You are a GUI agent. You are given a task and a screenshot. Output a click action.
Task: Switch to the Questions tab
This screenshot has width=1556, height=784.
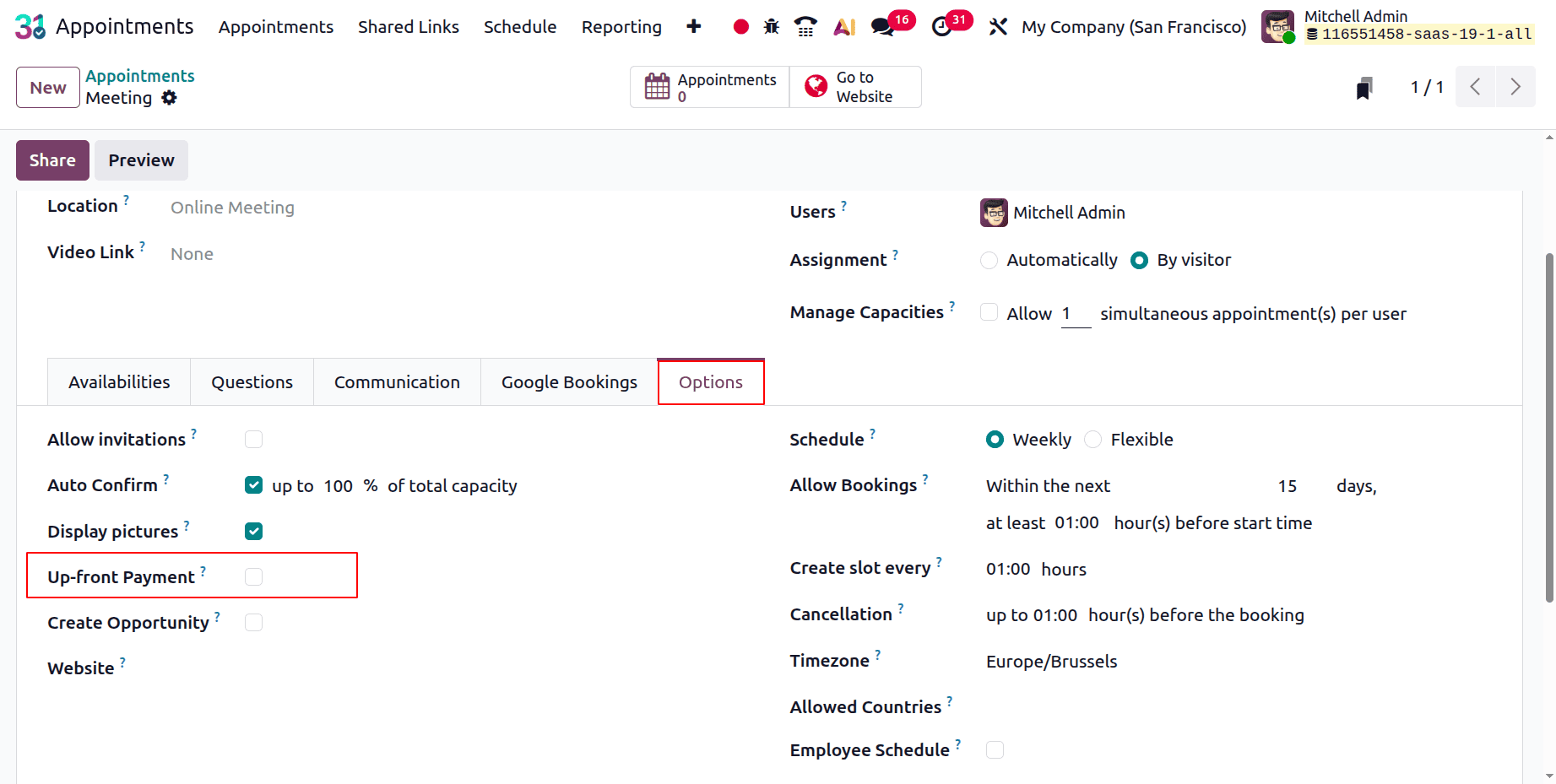252,382
